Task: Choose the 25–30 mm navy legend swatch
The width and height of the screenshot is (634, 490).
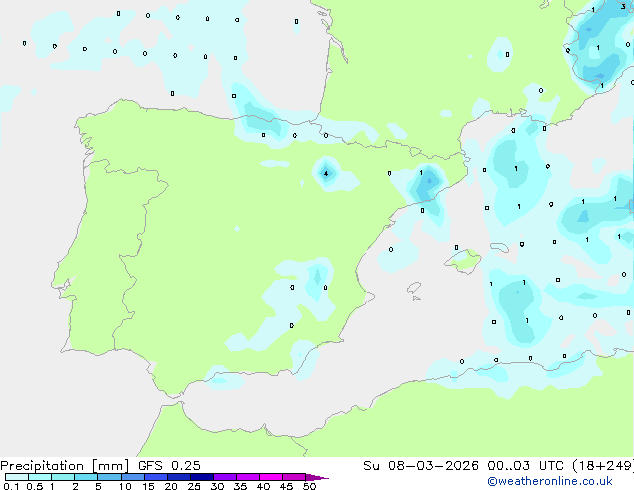Action: tap(202, 477)
